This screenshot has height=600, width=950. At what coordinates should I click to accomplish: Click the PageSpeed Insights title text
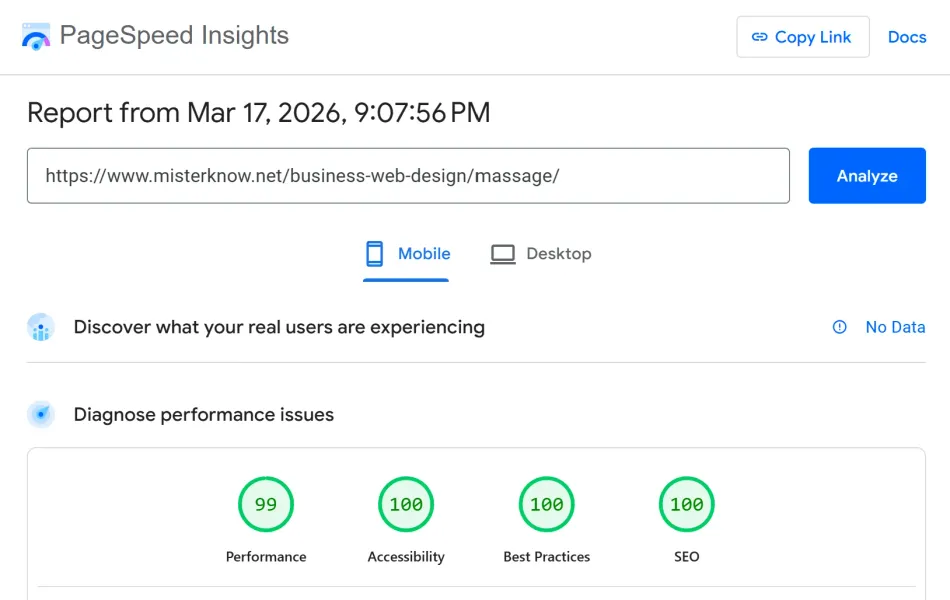pos(174,36)
